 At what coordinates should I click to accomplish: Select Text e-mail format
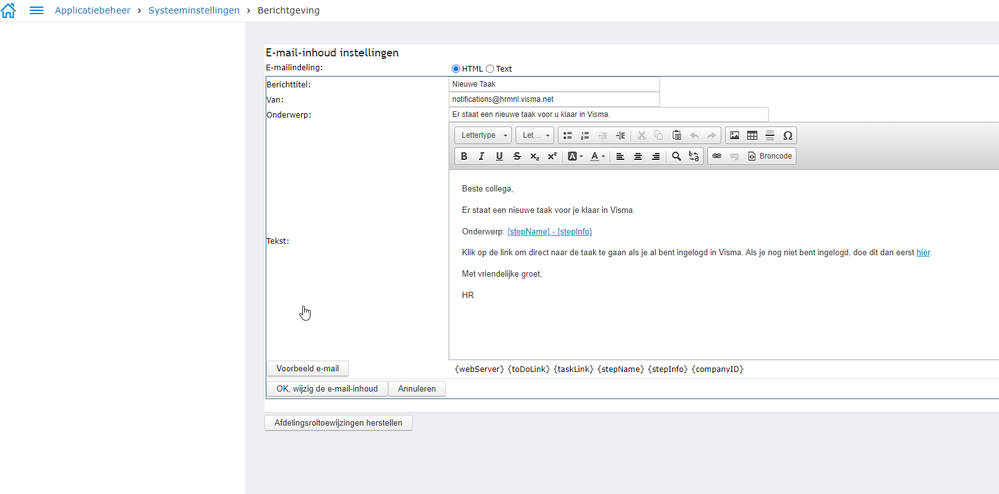tap(490, 69)
